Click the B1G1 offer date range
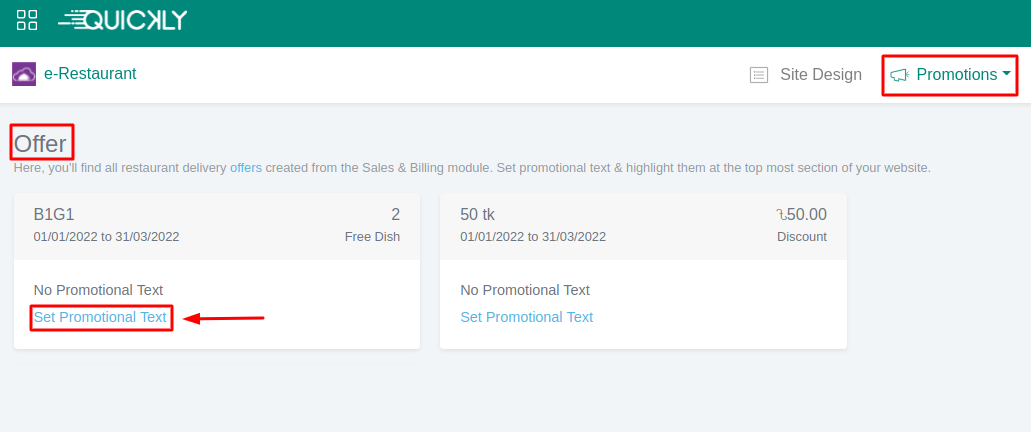 (106, 237)
